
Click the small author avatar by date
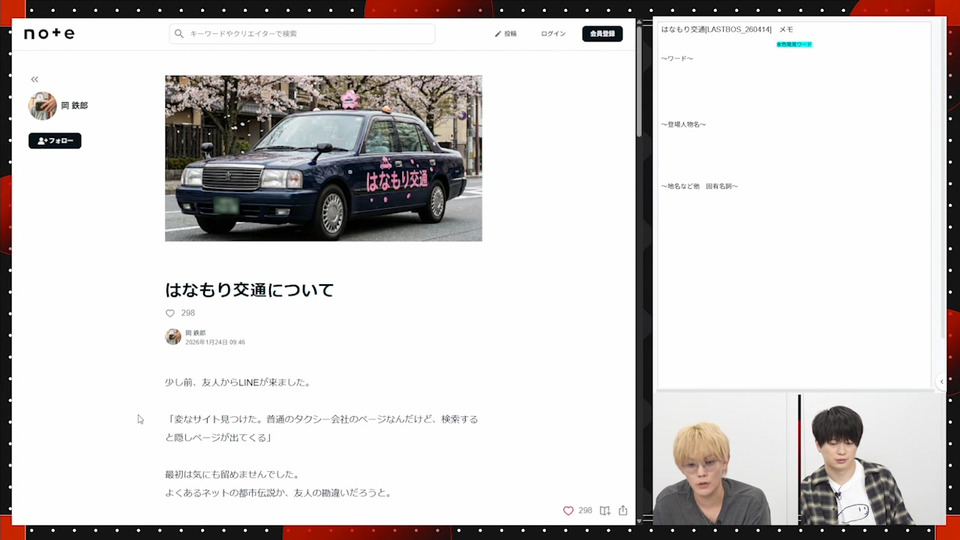173,337
